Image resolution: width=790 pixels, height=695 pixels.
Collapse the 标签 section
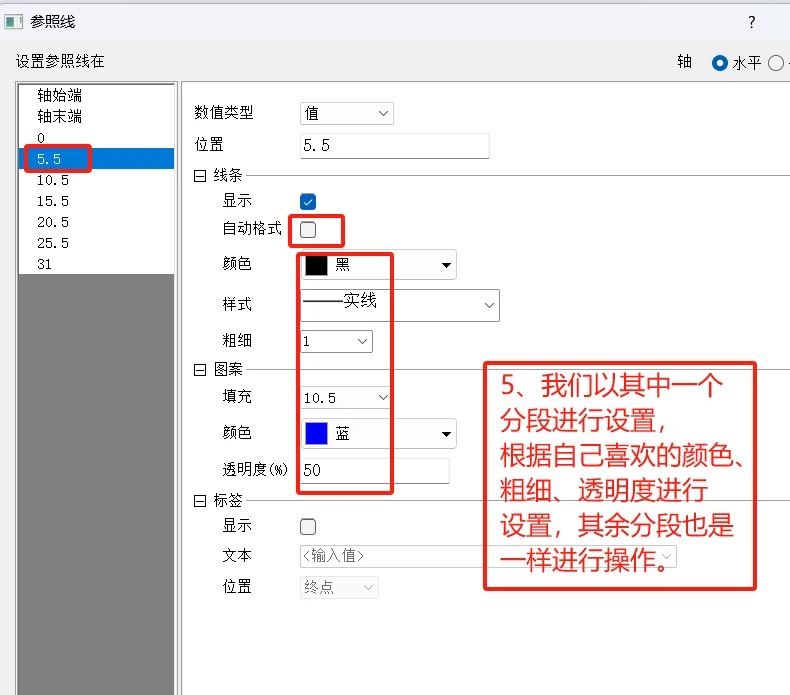[x=200, y=500]
